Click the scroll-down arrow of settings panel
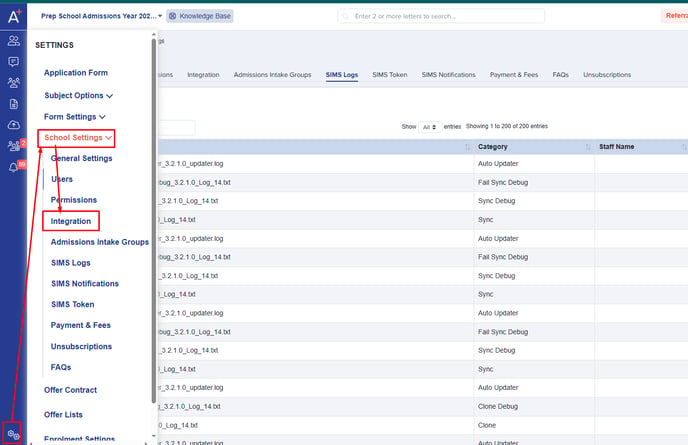The height and width of the screenshot is (445, 688). pos(154,436)
